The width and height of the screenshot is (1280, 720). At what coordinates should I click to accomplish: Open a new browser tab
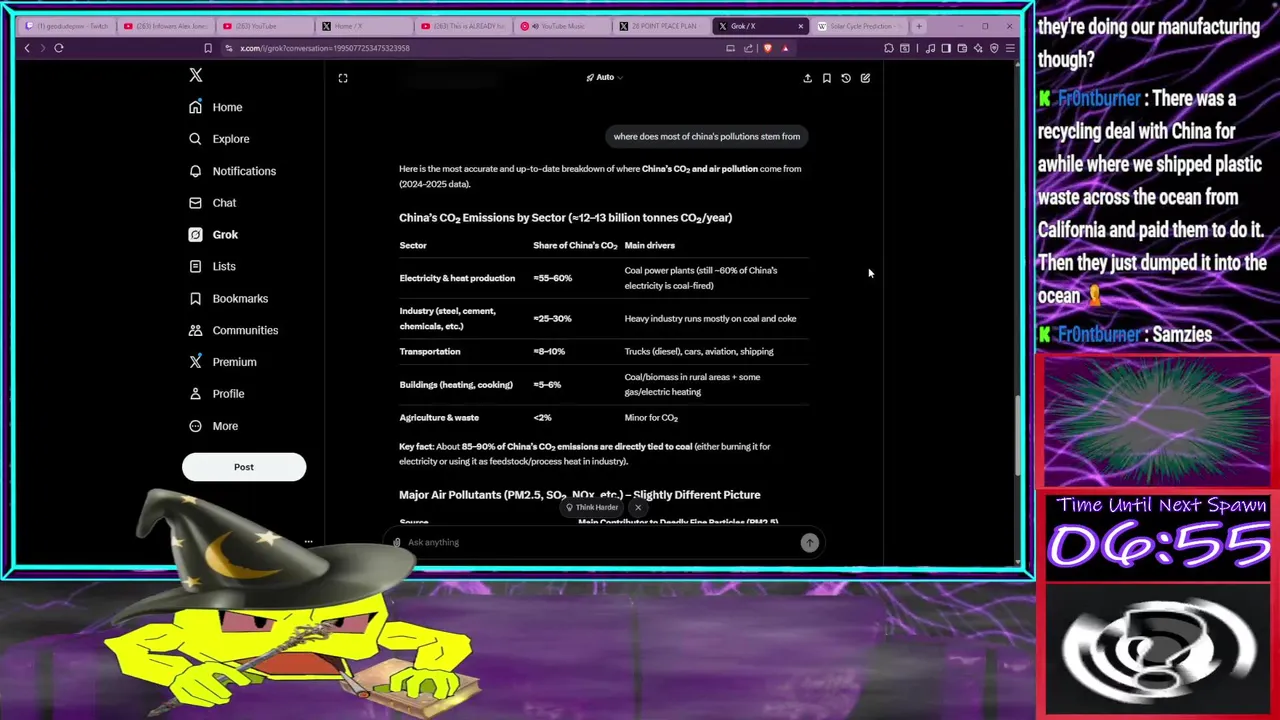919,26
